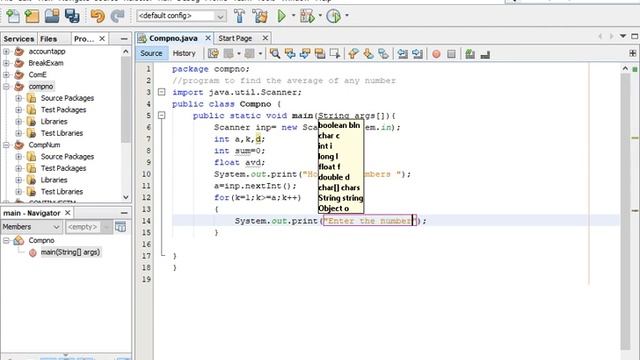Click the Find Selection magnifier icon
640x360 pixels.
pos(275,53)
